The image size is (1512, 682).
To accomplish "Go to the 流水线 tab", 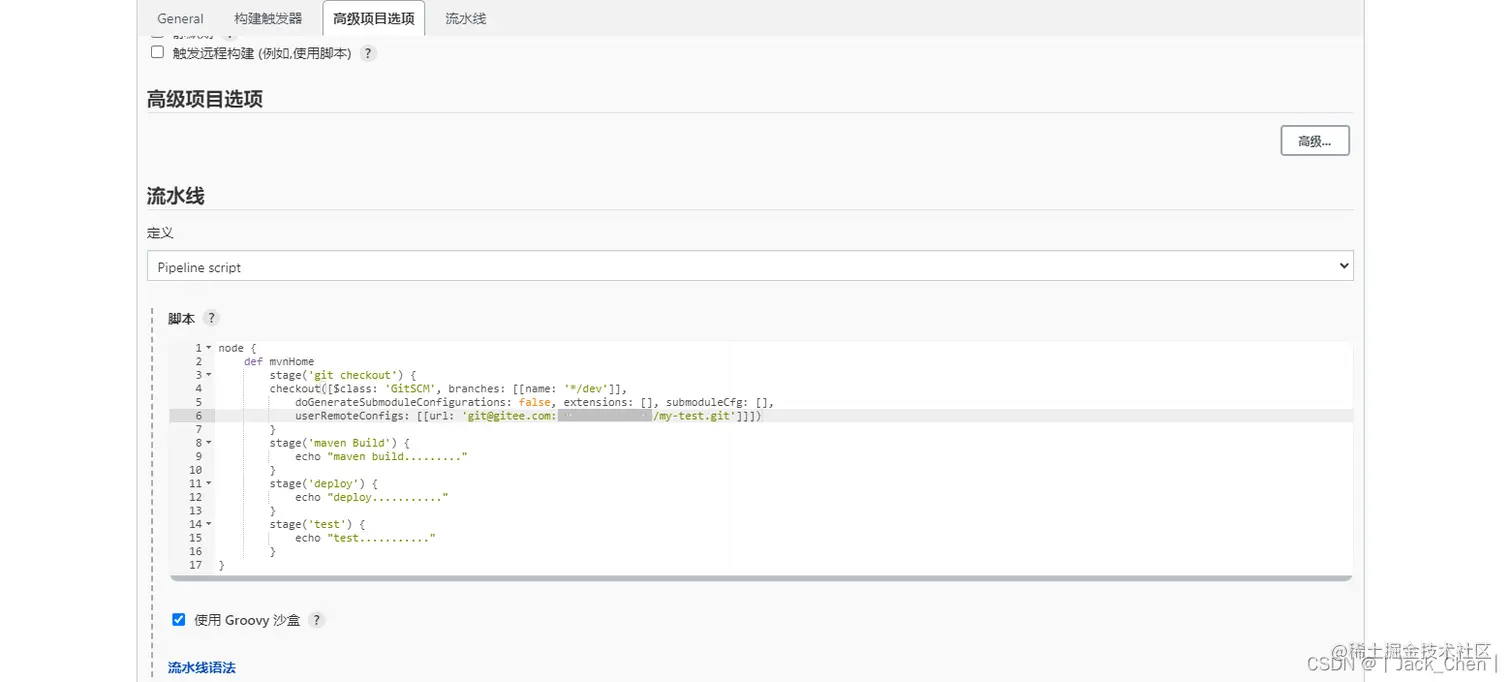I will (x=466, y=18).
